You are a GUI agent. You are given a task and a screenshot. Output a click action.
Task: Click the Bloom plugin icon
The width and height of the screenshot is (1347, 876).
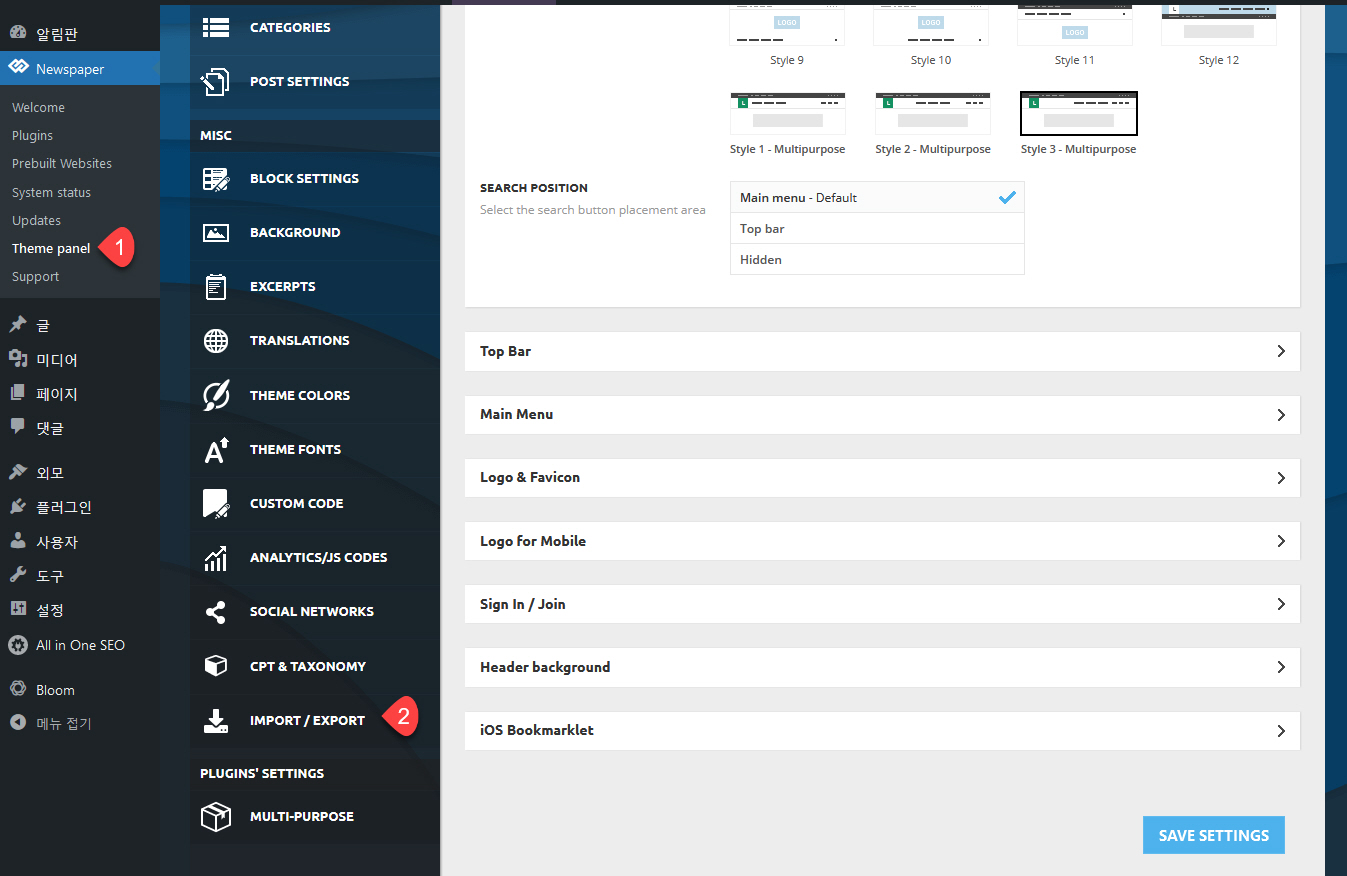pos(18,689)
